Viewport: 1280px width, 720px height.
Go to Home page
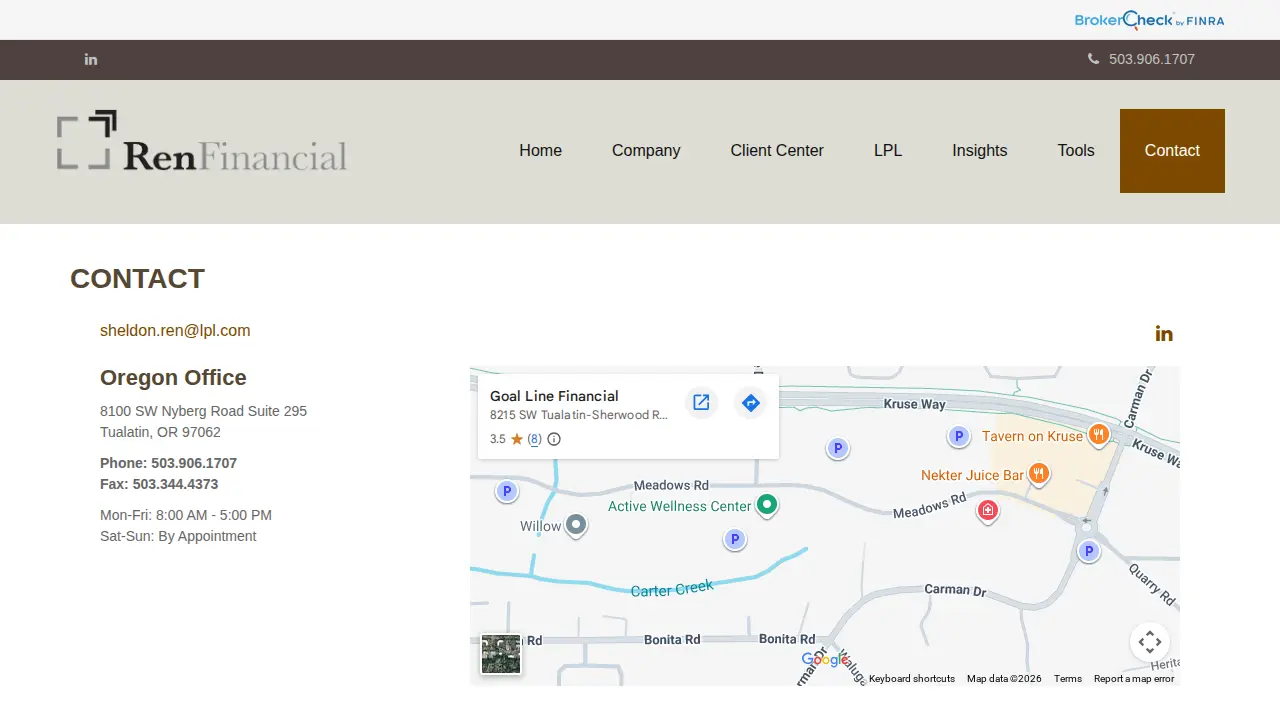(540, 151)
